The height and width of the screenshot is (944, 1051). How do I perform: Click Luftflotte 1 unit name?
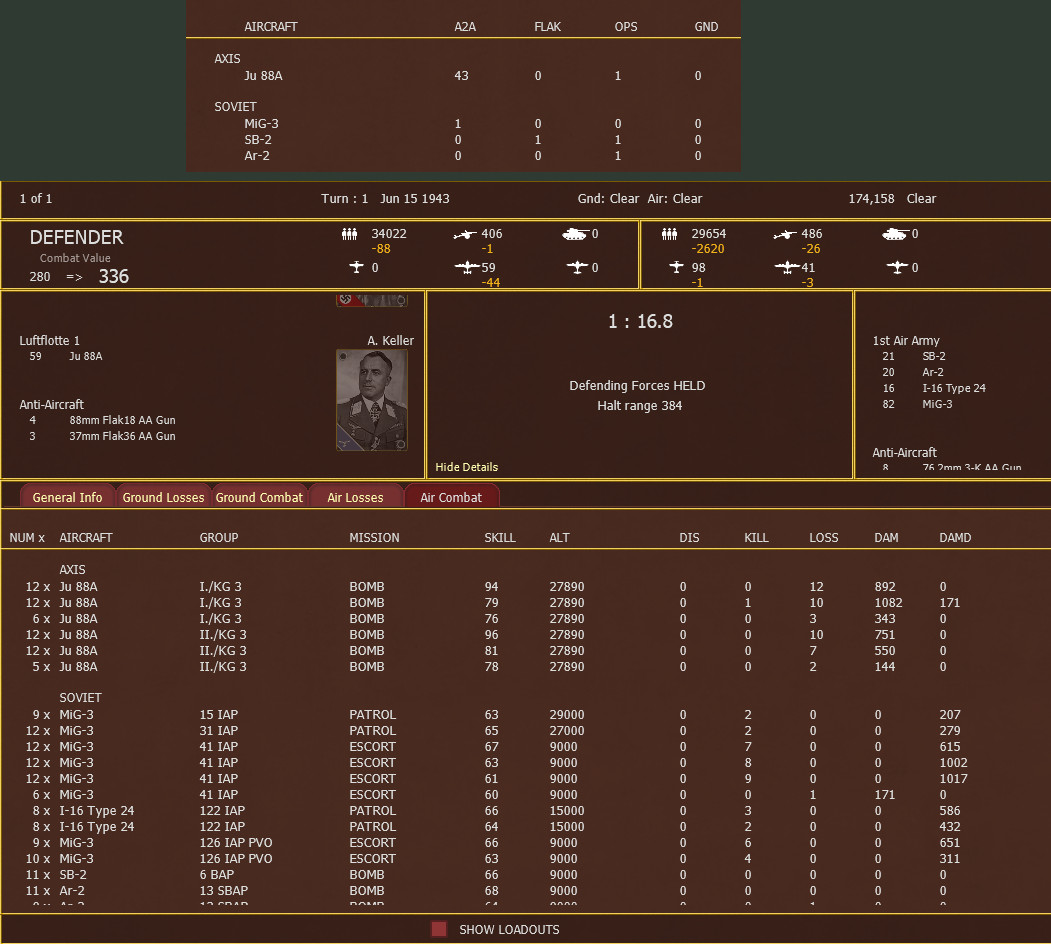(50, 341)
